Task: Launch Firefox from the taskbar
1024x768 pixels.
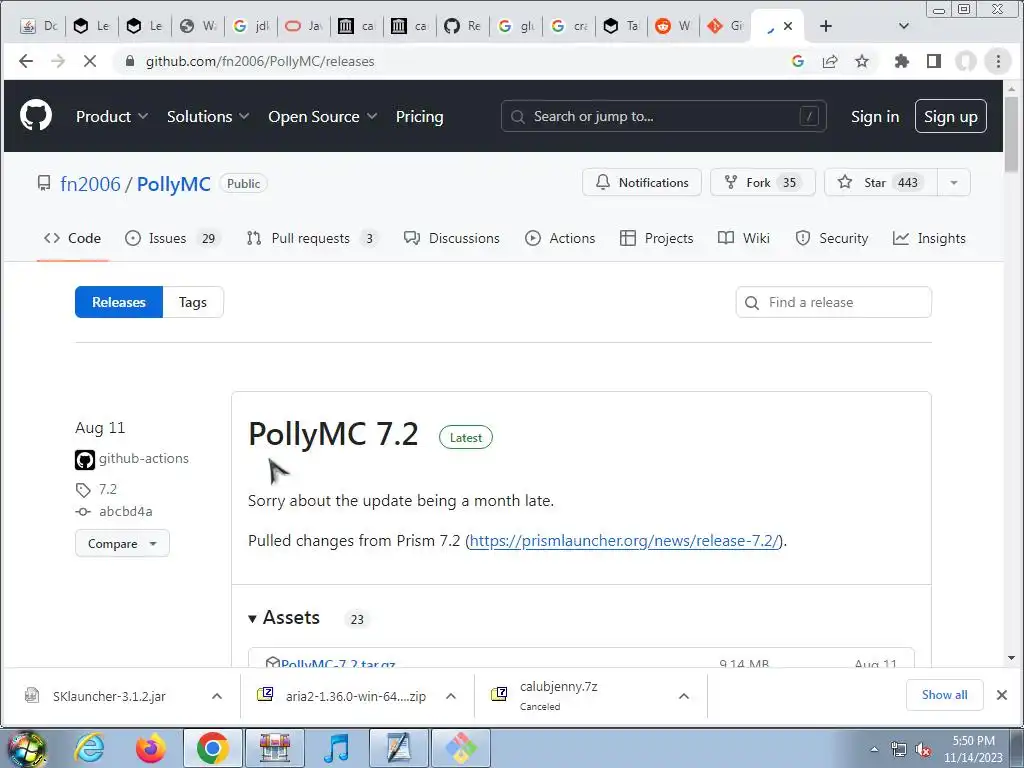Action: [151, 748]
